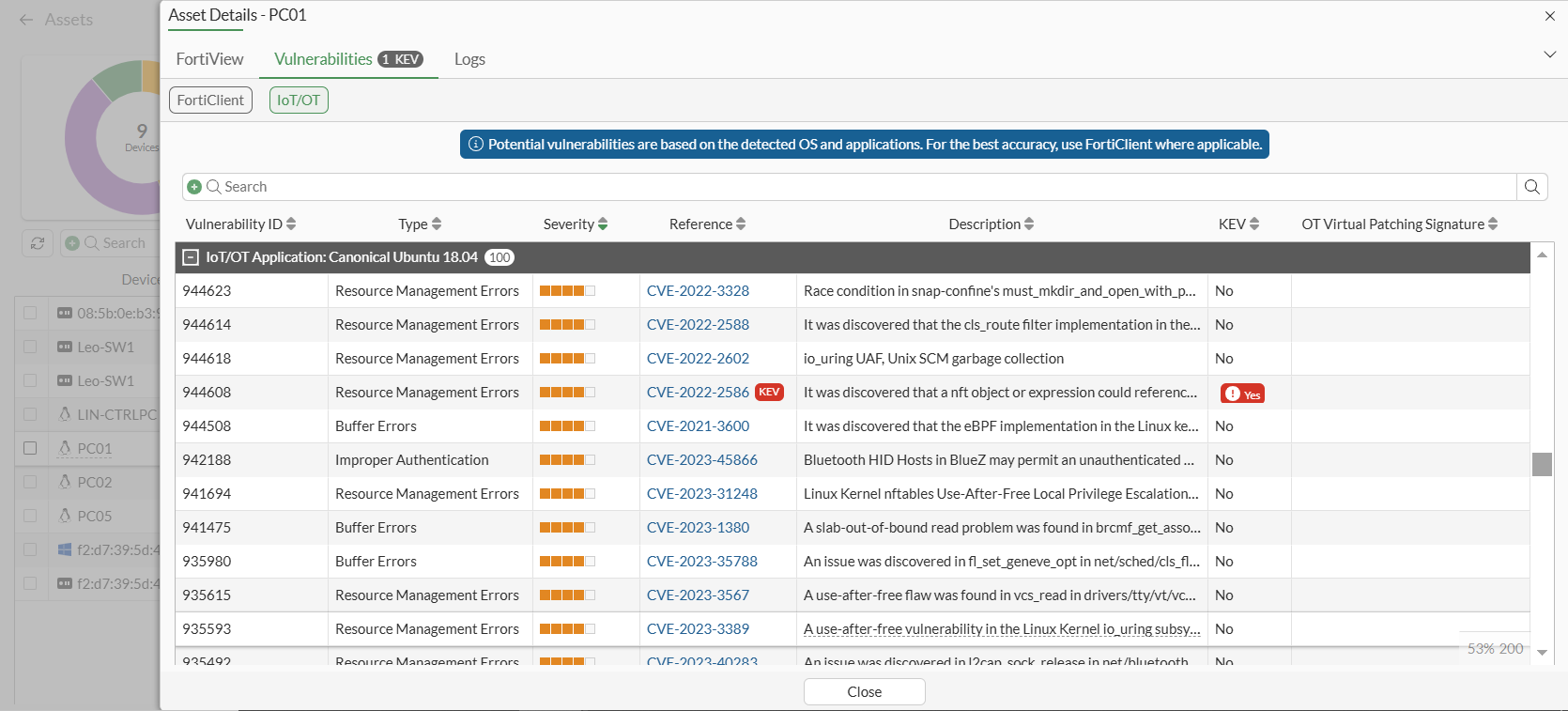This screenshot has width=1568, height=711.
Task: Open the CVE-2022-2586 reference link
Action: point(698,393)
